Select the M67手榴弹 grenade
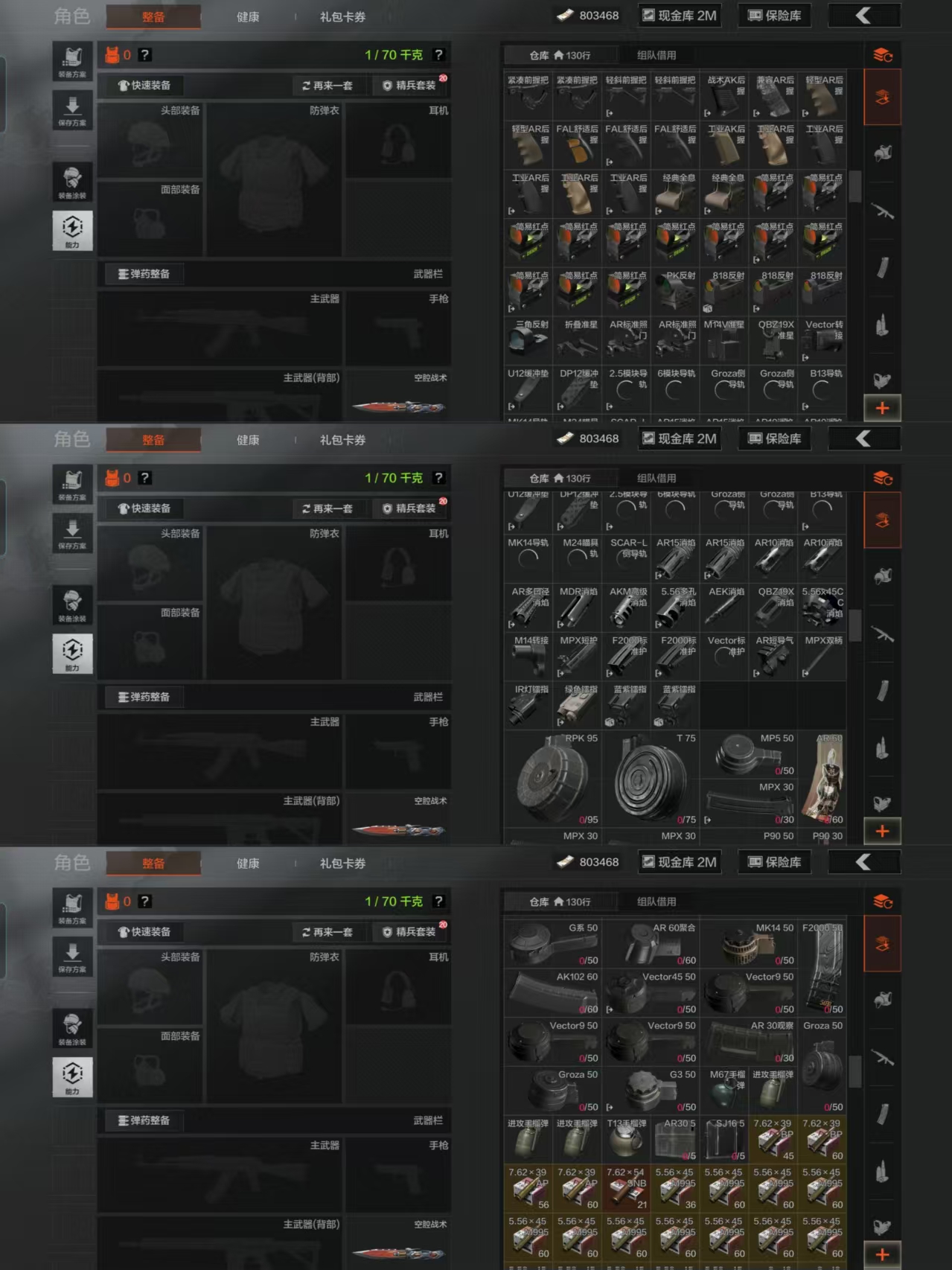Viewport: 952px width, 1270px height. point(724,1090)
